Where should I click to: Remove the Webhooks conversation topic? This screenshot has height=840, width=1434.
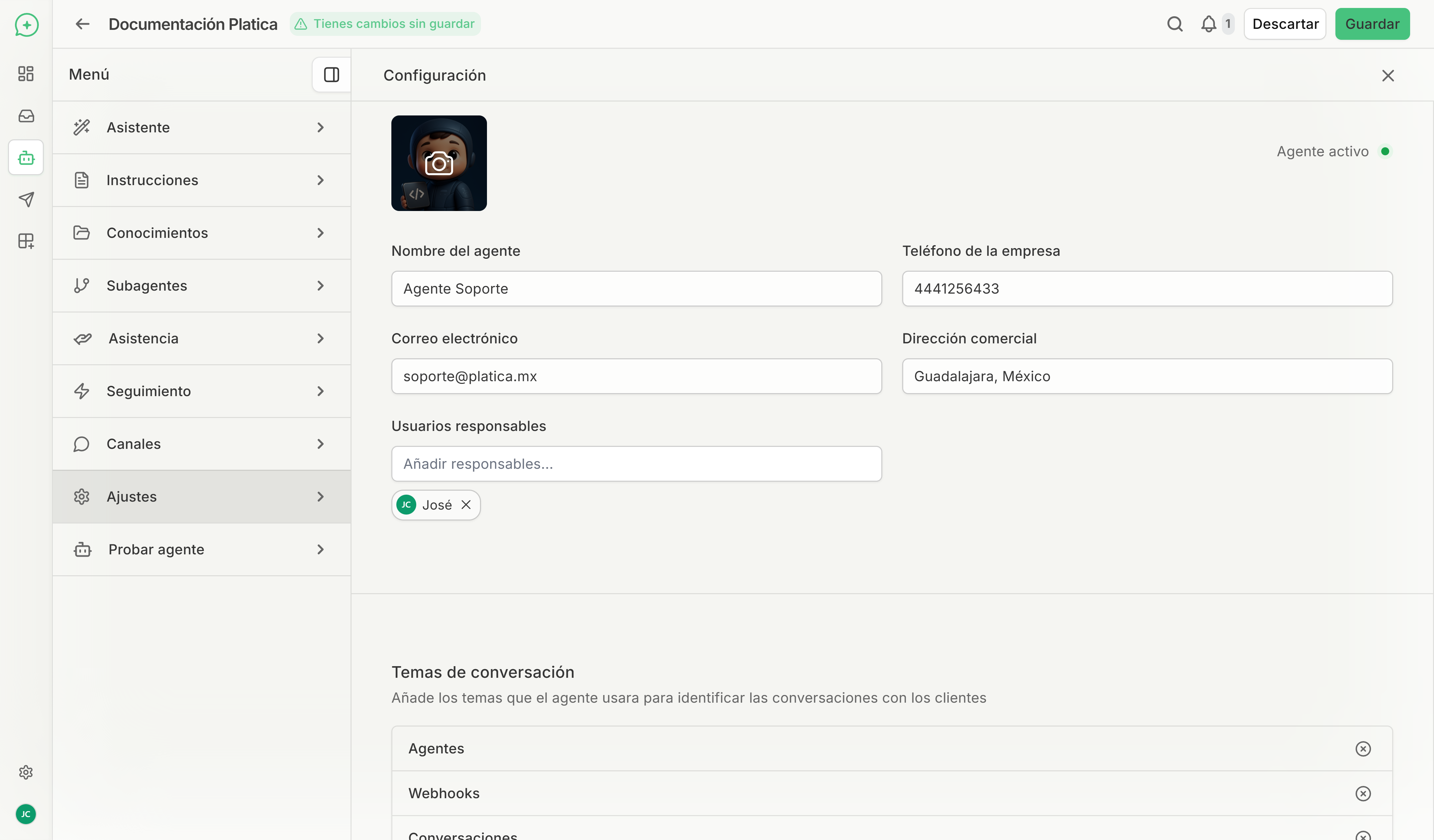(x=1363, y=793)
